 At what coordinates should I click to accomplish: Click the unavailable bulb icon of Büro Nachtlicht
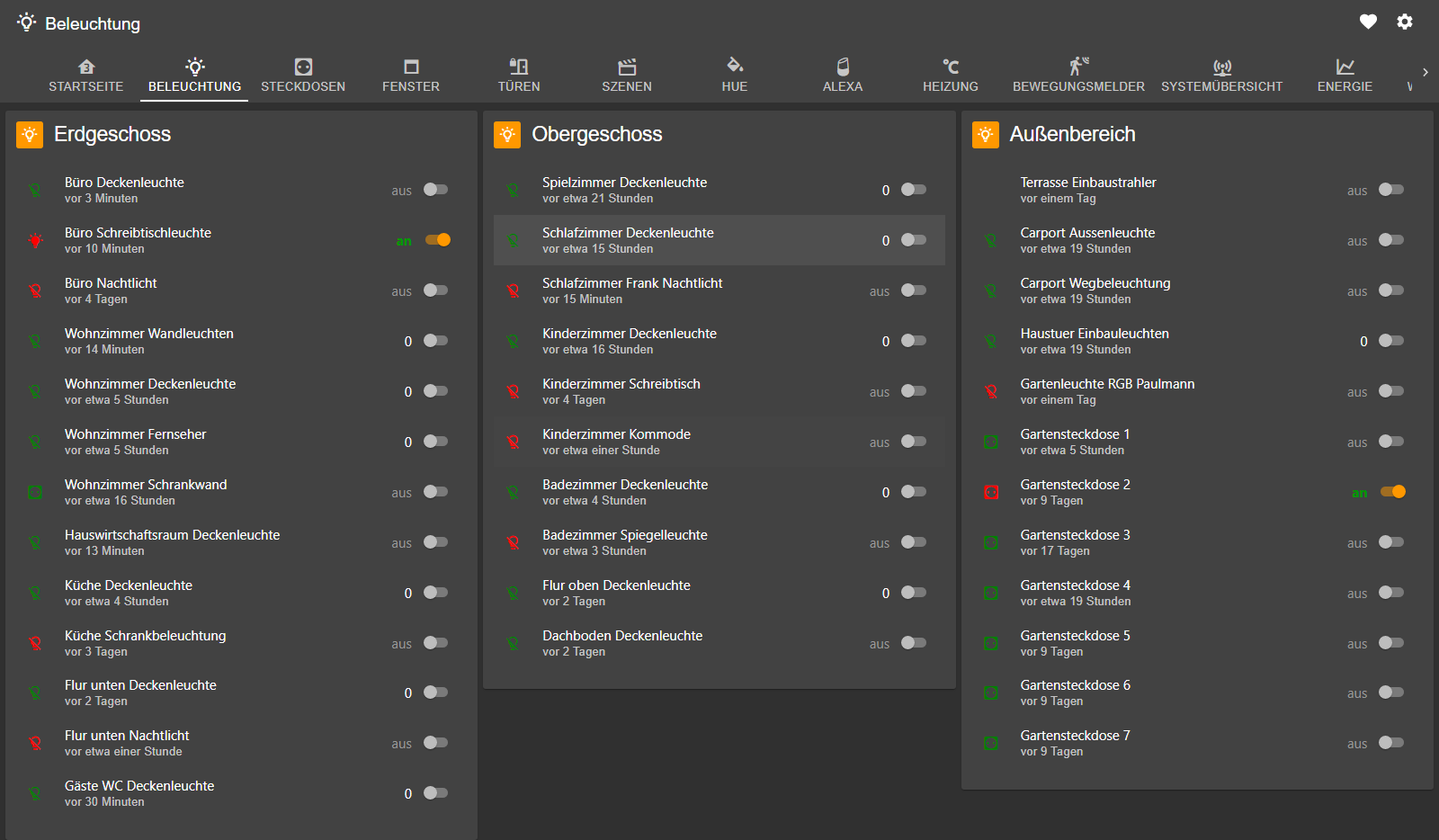35,290
